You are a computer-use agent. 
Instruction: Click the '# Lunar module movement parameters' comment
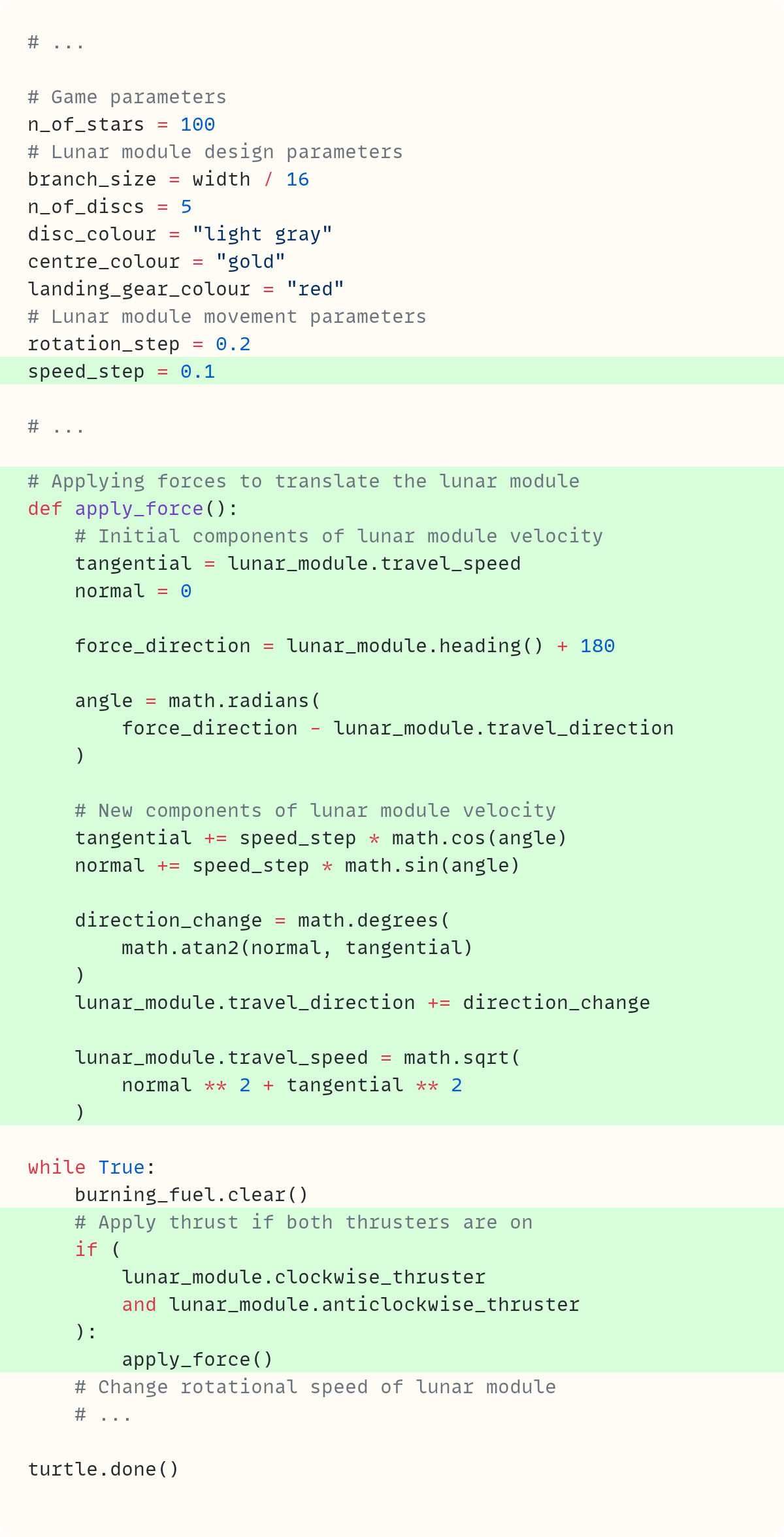tap(227, 317)
